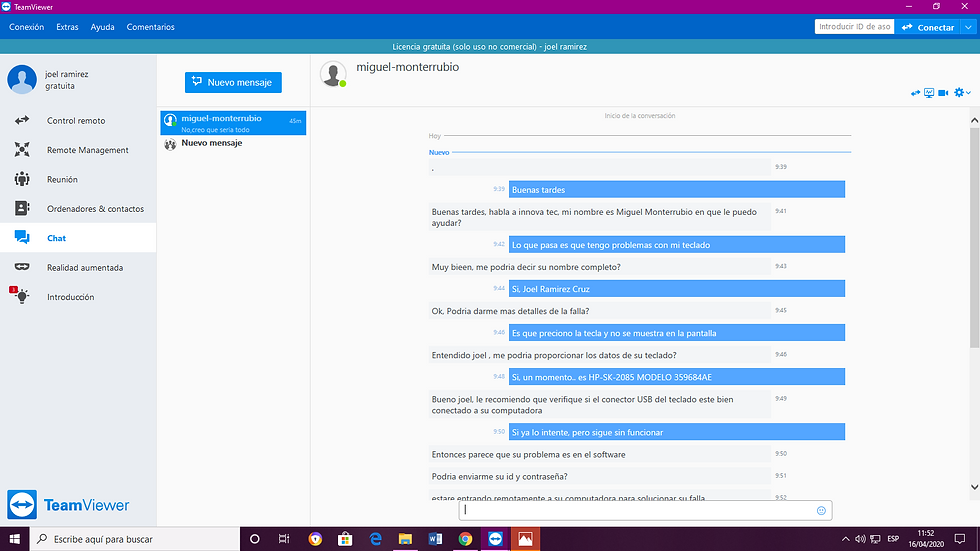This screenshot has width=980, height=551.
Task: Click the Conectar button
Action: 928,27
